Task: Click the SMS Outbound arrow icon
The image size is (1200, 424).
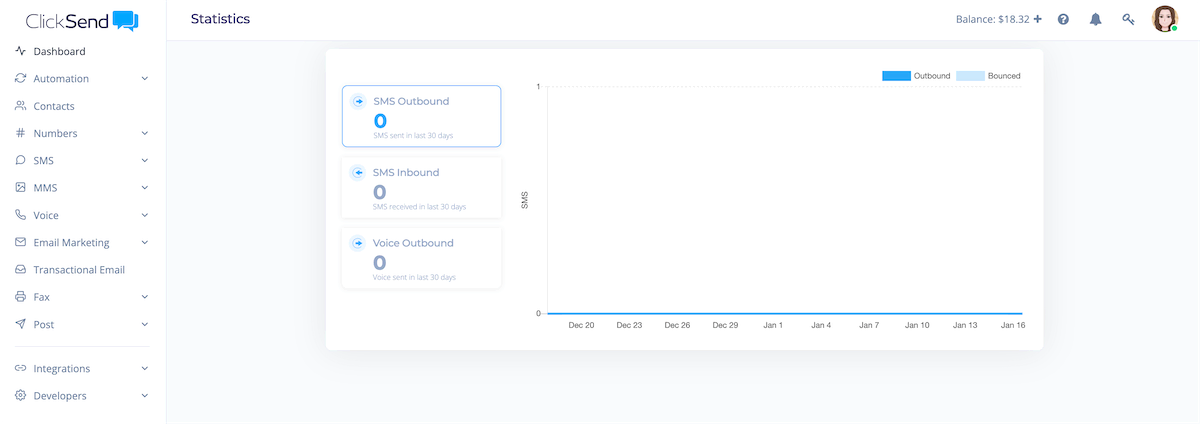Action: click(358, 101)
